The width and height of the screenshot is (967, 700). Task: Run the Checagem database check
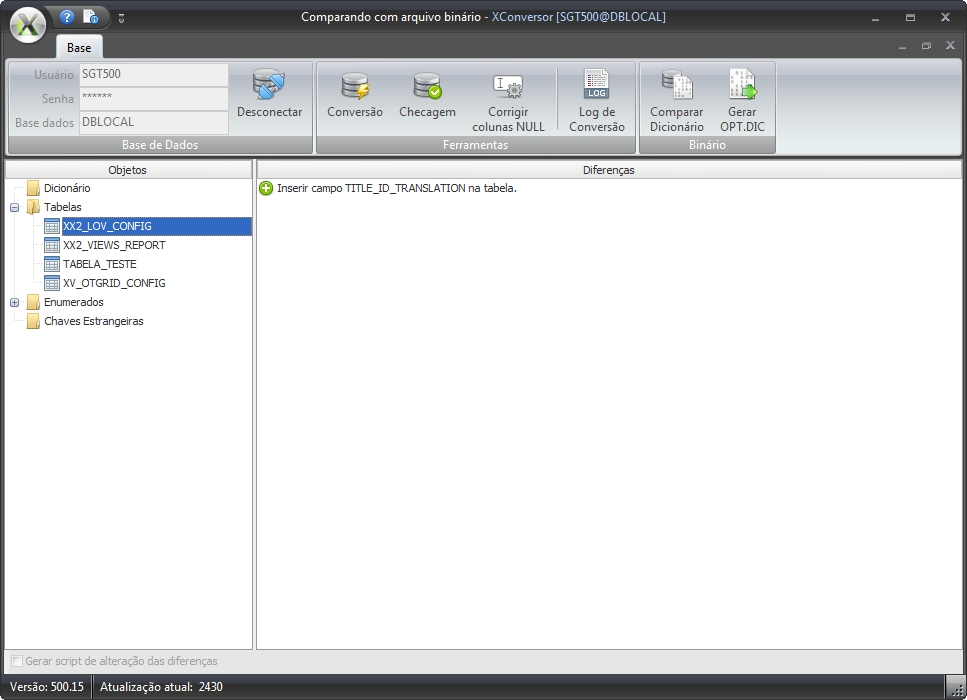[x=427, y=87]
